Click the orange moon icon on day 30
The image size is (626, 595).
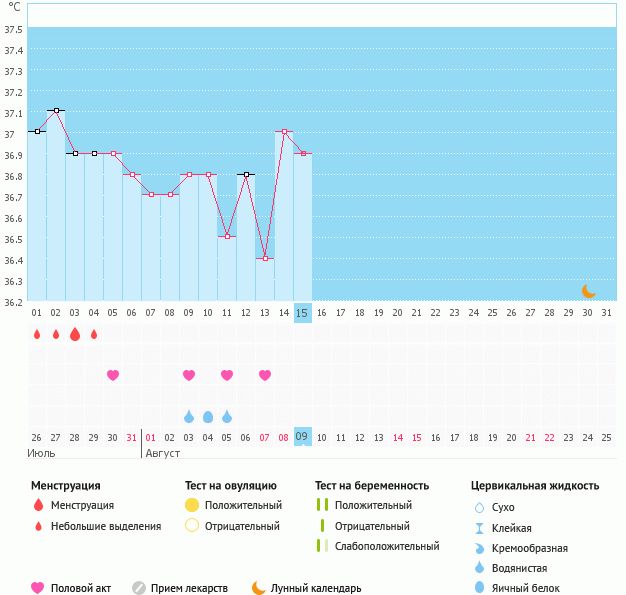[x=588, y=291]
